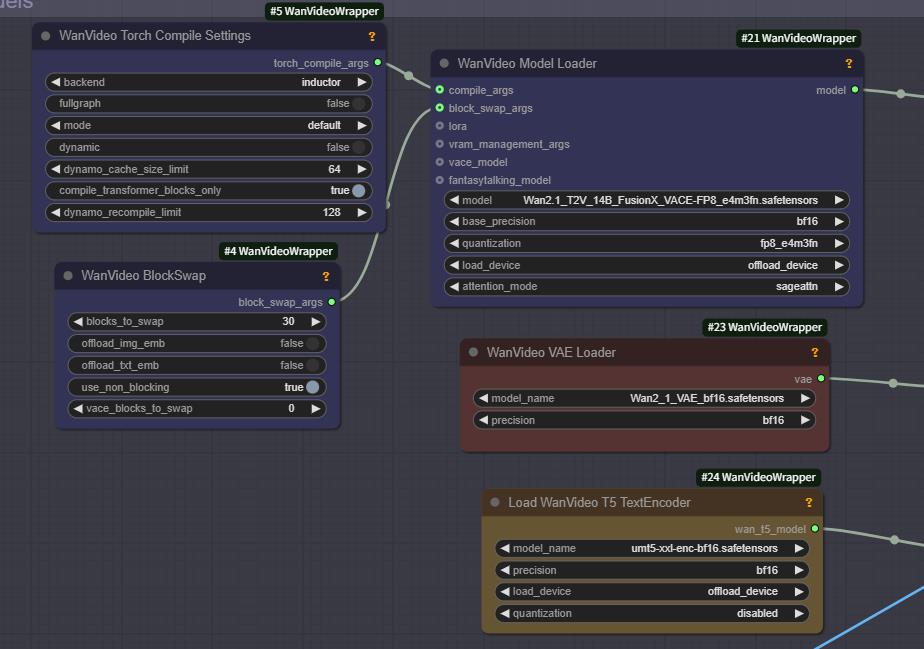
Task: Click the lora input connector
Action: pyautogui.click(x=440, y=126)
